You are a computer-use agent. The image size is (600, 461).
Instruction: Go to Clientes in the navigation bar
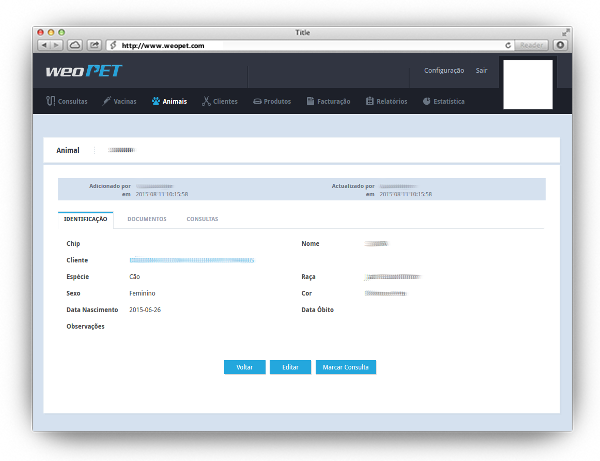(x=220, y=101)
